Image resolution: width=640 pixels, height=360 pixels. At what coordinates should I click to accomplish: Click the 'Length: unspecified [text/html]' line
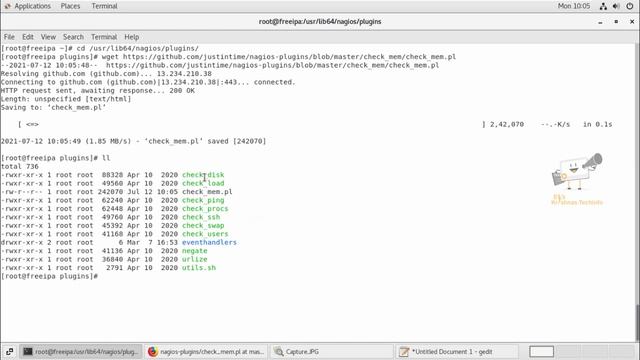coord(66,99)
